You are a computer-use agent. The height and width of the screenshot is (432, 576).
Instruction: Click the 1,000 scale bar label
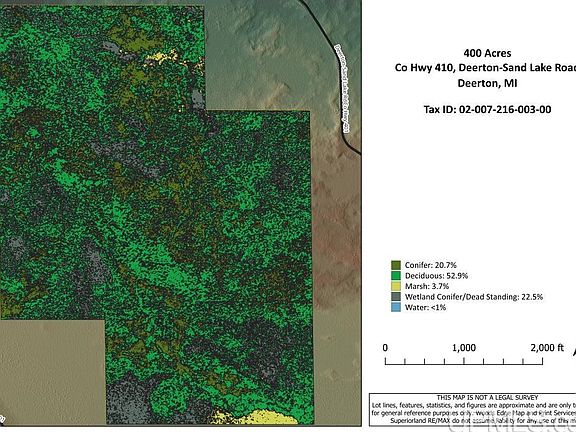464,348
